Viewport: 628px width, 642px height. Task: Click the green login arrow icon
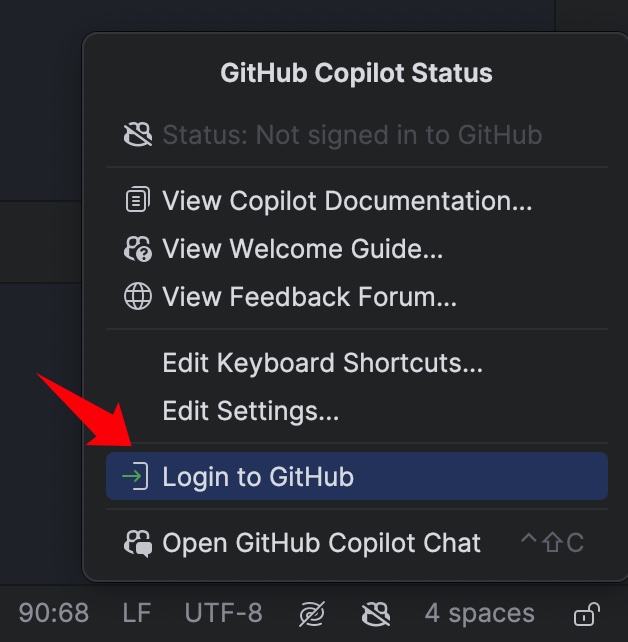[135, 476]
